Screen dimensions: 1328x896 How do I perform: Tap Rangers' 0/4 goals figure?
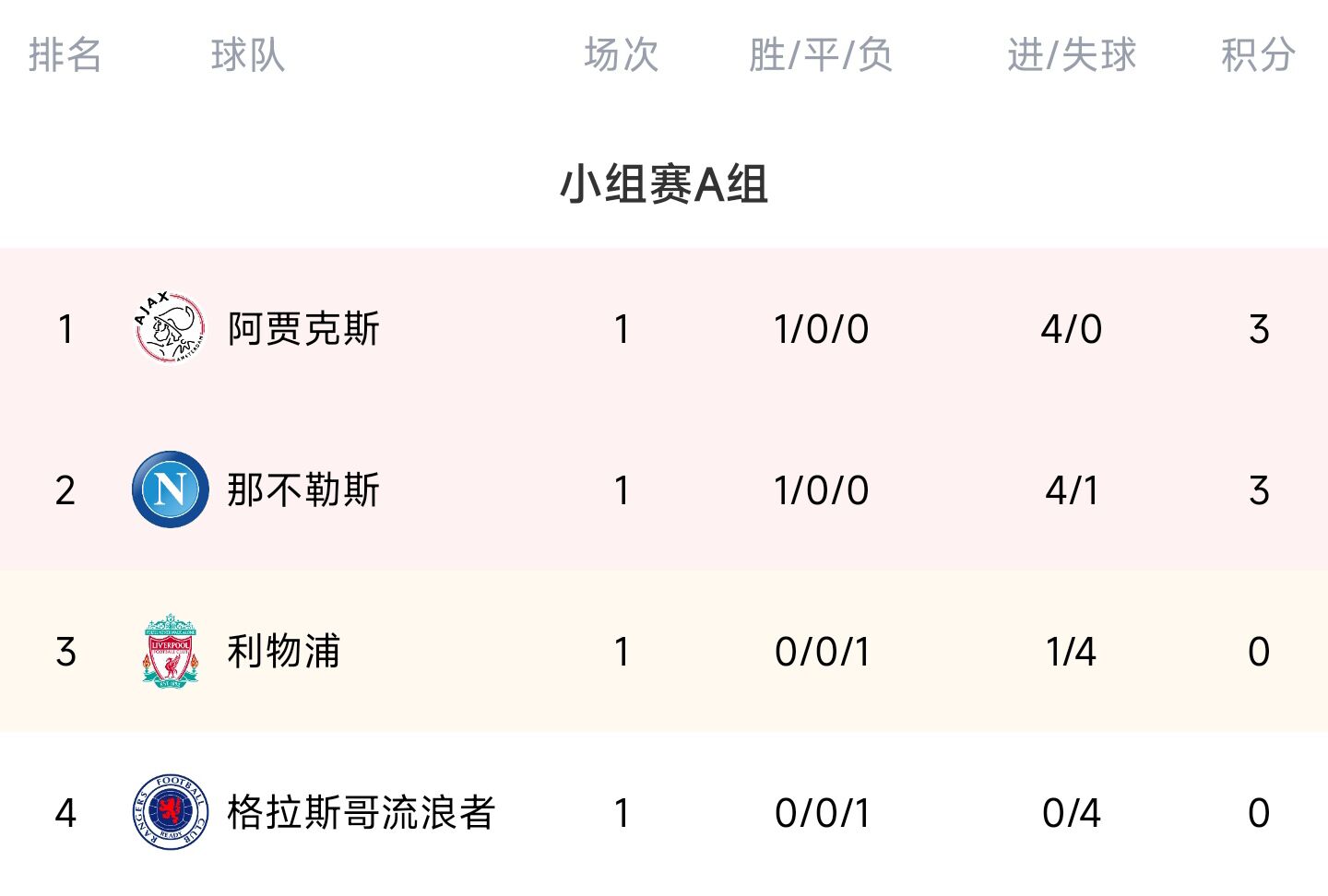point(1072,813)
